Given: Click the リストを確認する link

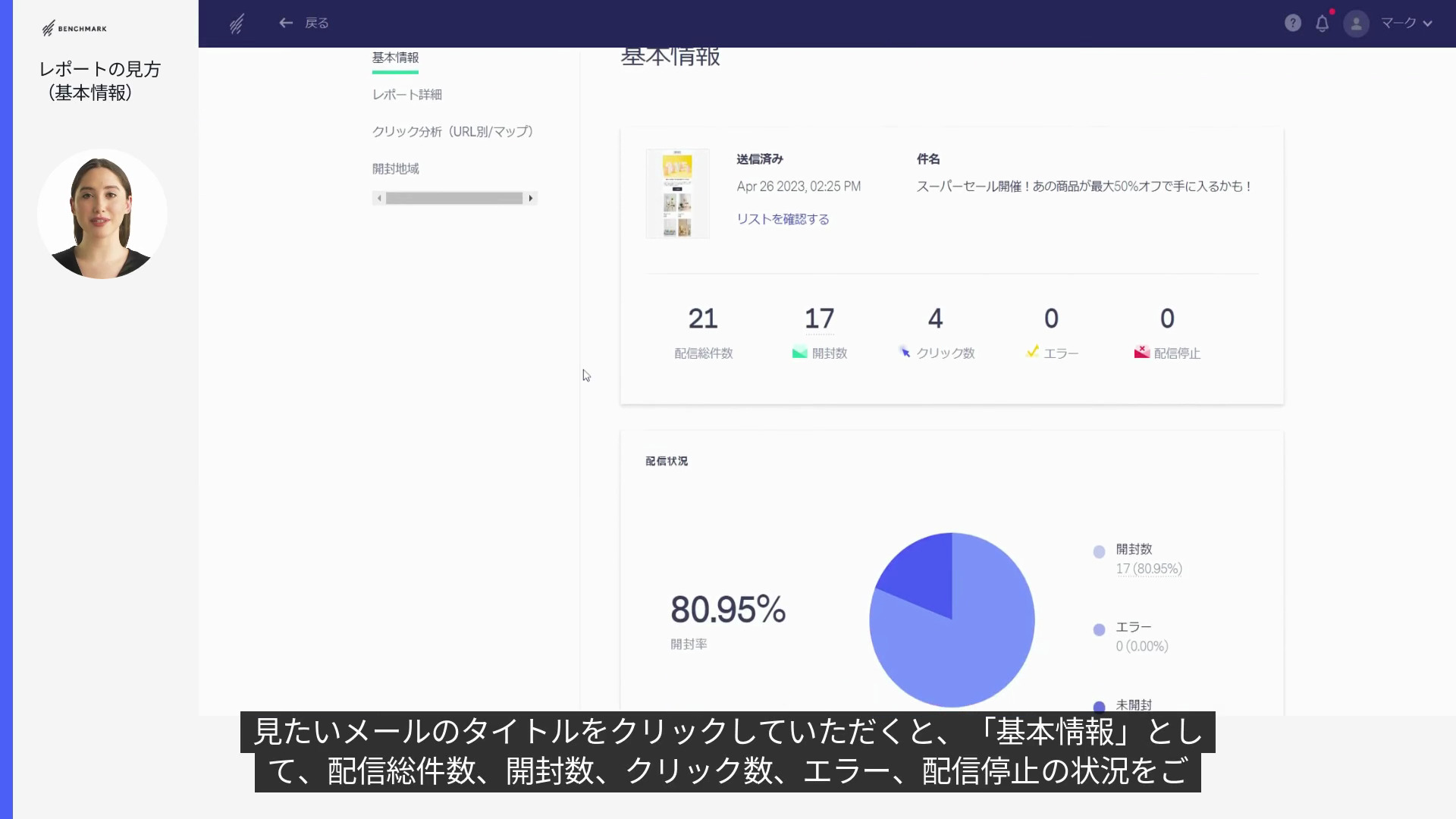Looking at the screenshot, I should [x=783, y=218].
